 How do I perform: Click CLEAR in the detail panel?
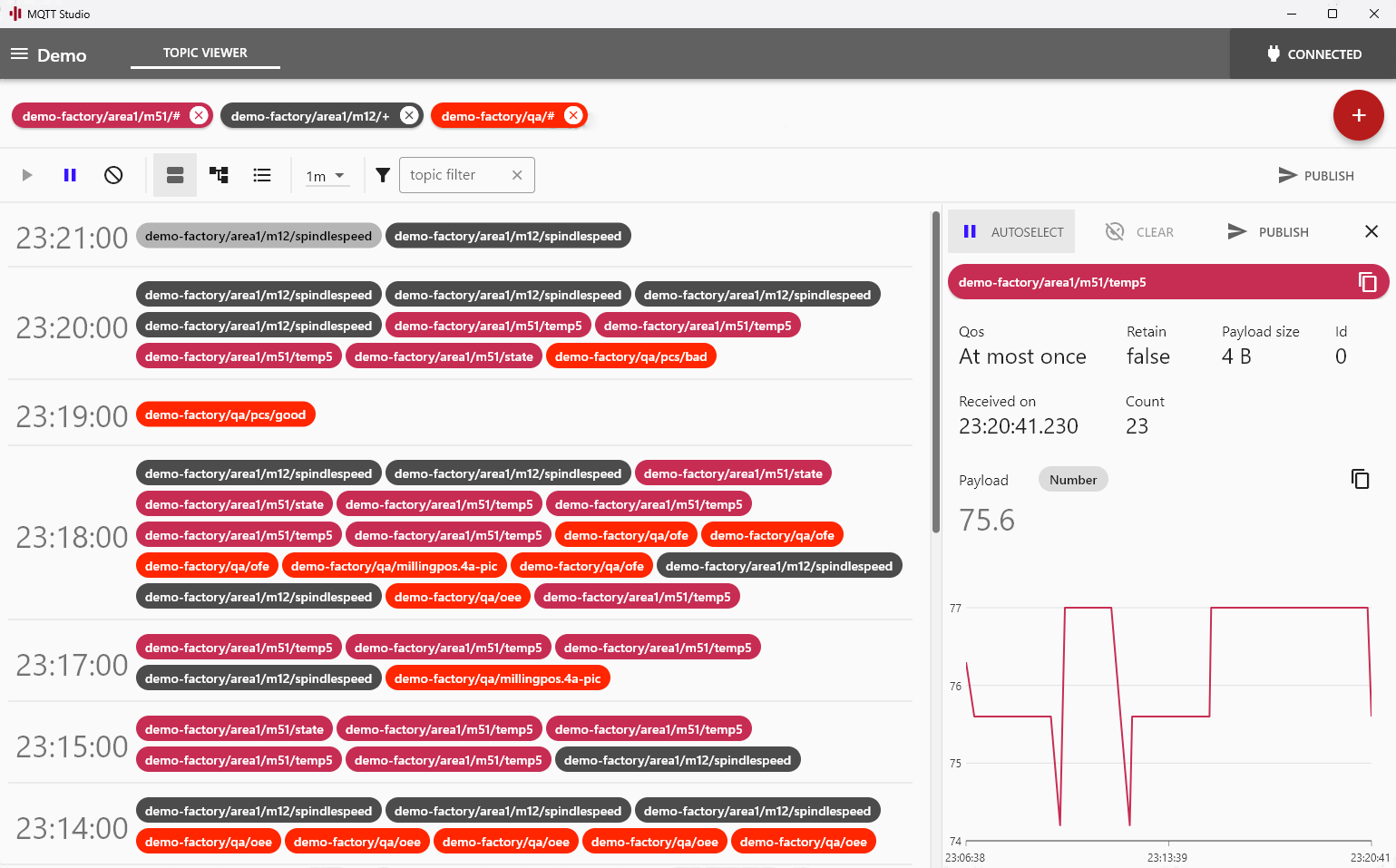pos(1139,231)
